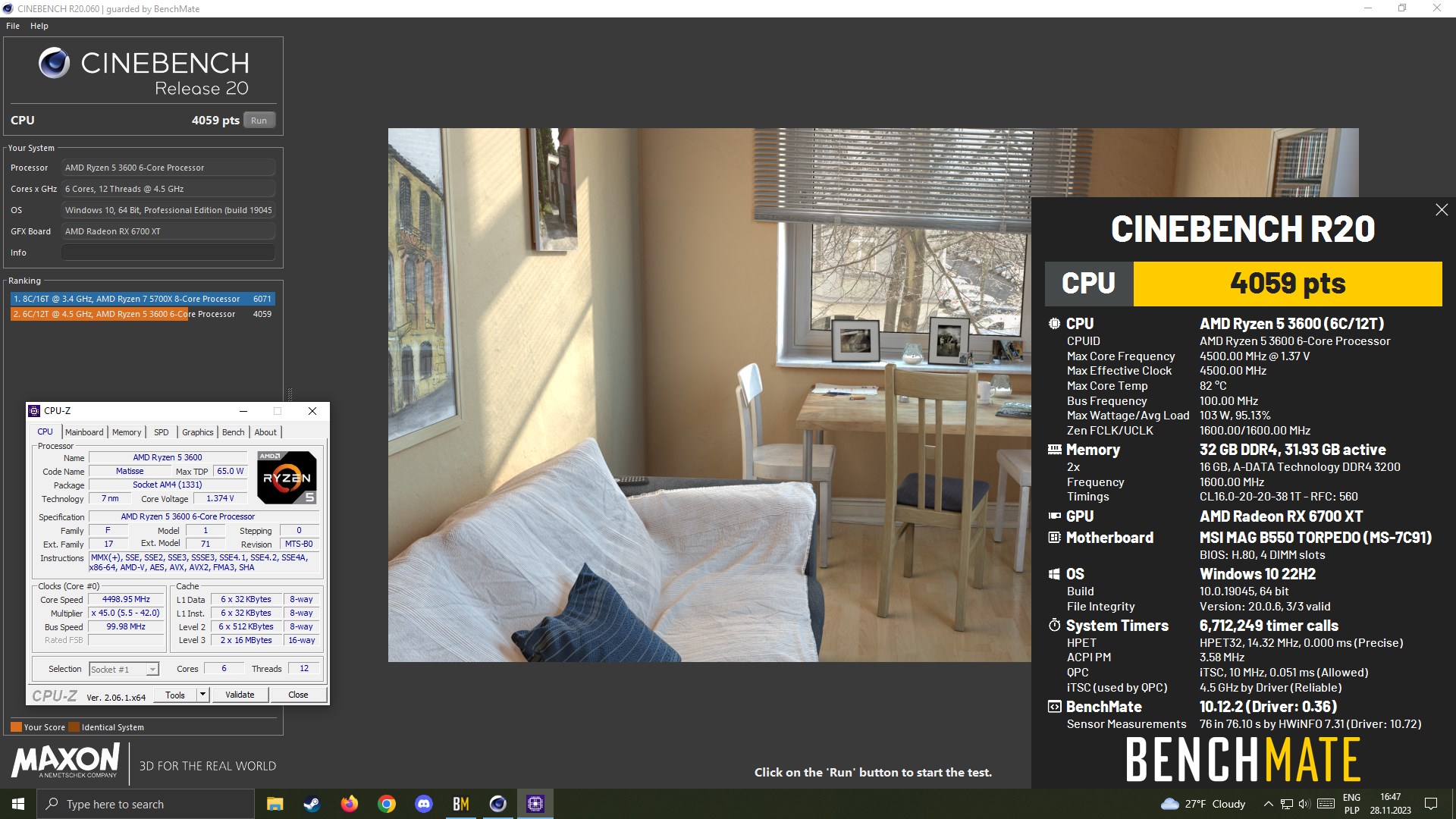Viewport: 1456px width, 819px height.
Task: Expand the Tools dropdown arrow in CPU-Z
Action: [202, 695]
